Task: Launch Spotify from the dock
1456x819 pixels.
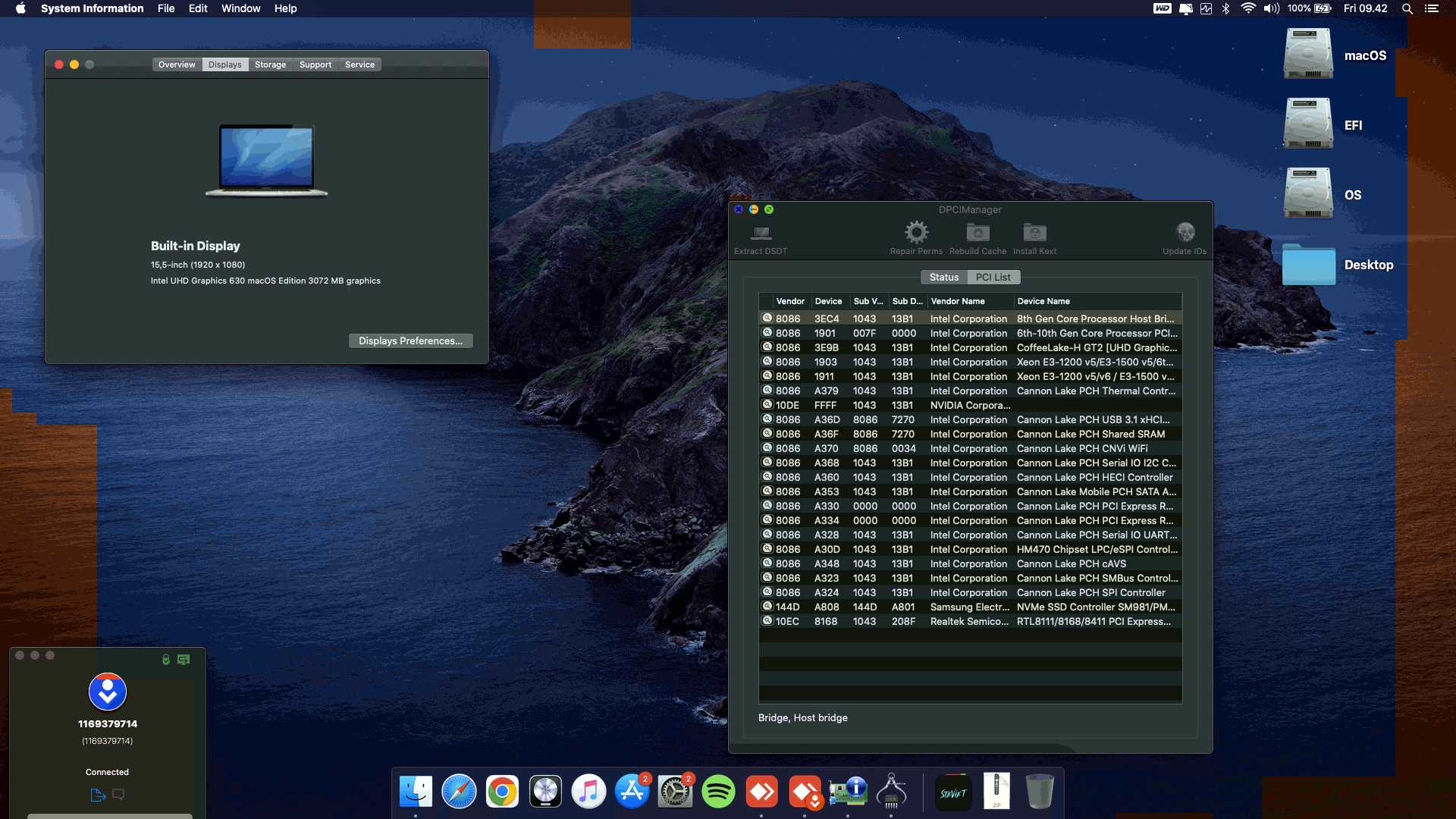Action: (718, 792)
